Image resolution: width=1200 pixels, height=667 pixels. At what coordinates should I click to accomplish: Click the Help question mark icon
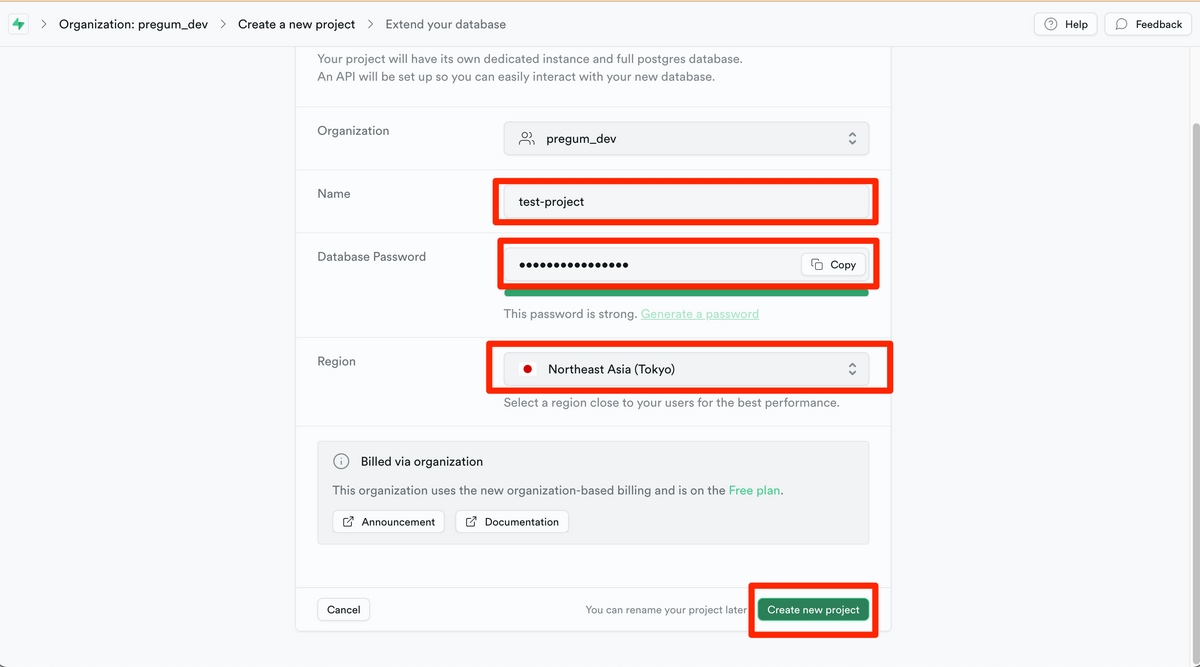tap(1050, 24)
